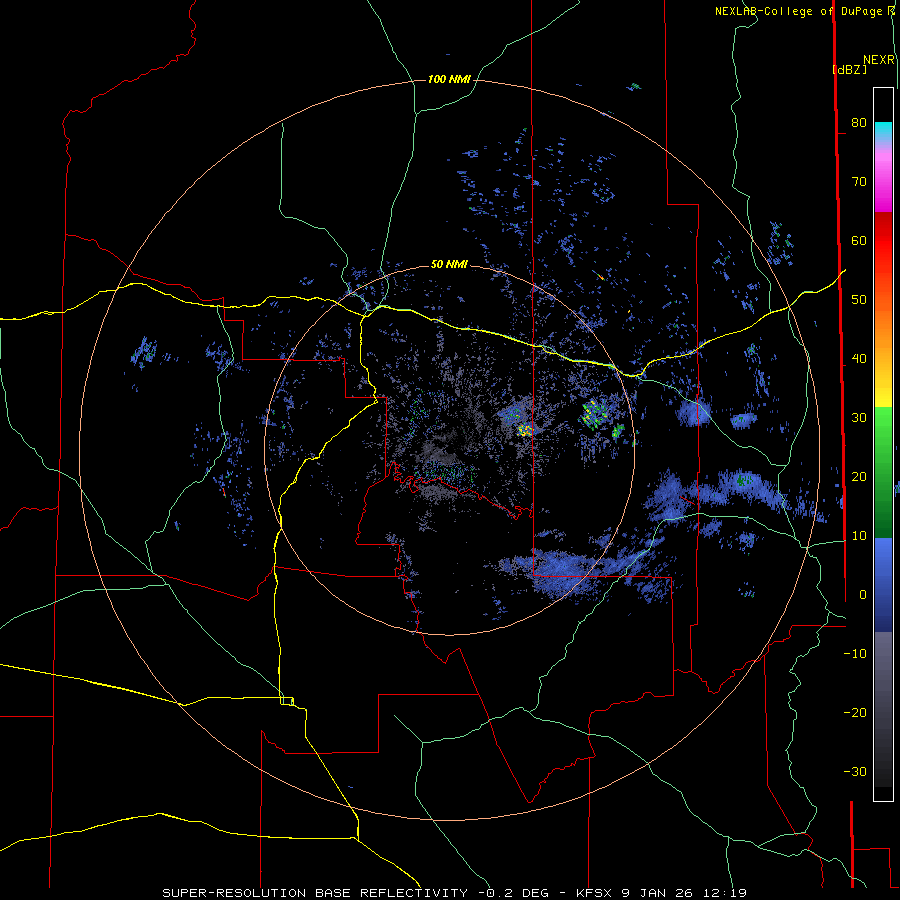Click the 60 dBZ scale label
Image resolution: width=900 pixels, height=900 pixels.
859,240
